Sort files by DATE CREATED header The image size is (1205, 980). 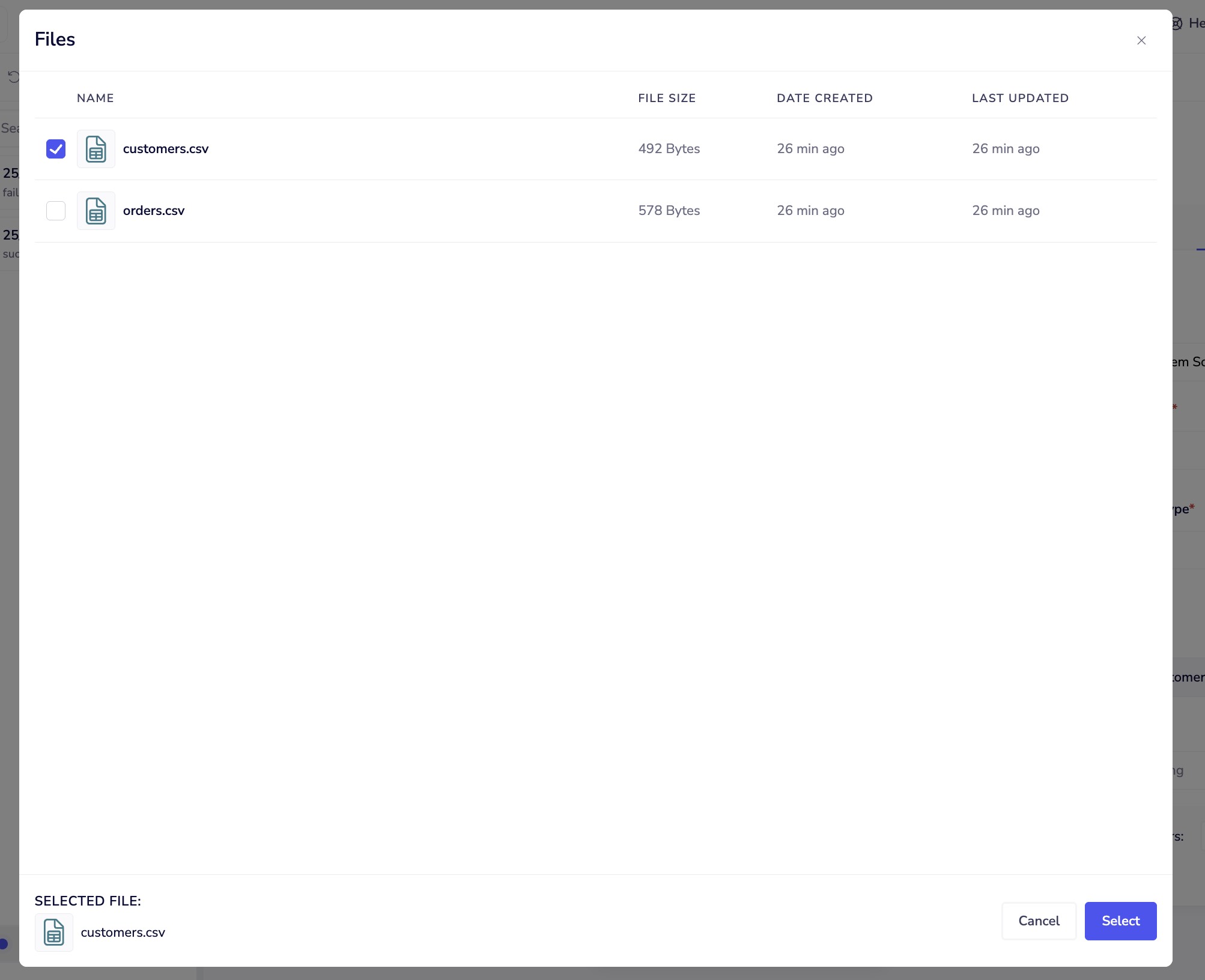(825, 98)
